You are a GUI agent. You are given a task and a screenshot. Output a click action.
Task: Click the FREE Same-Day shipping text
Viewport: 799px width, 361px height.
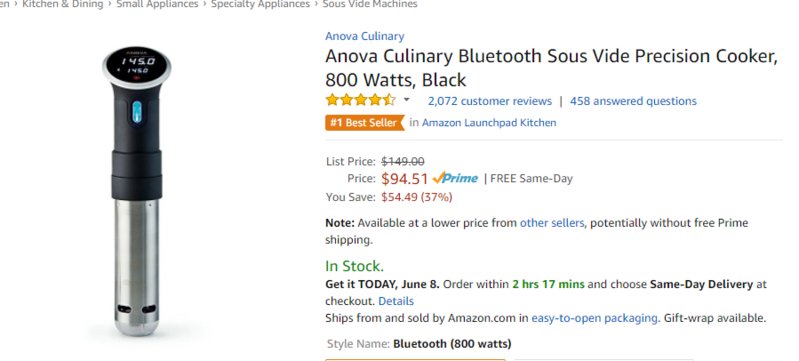click(531, 178)
